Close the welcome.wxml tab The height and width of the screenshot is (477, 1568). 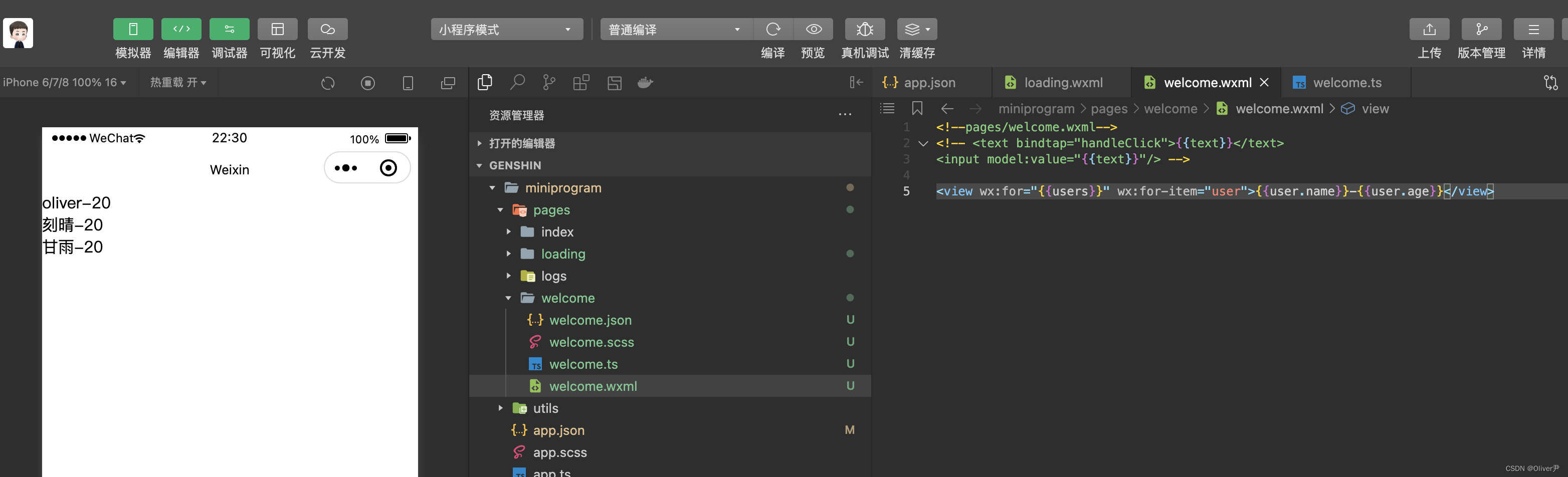pos(1264,82)
